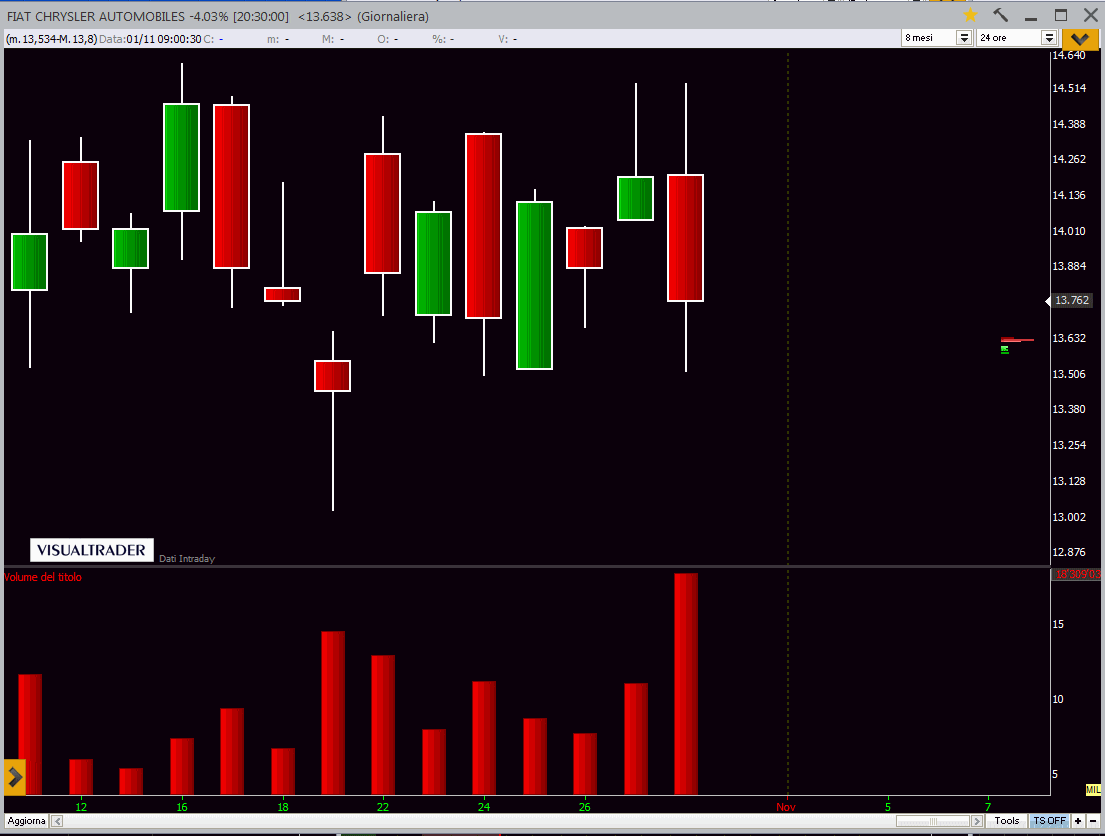Click the scroll right arrow near Tools
Viewport: 1105px width, 836px height.
point(977,821)
